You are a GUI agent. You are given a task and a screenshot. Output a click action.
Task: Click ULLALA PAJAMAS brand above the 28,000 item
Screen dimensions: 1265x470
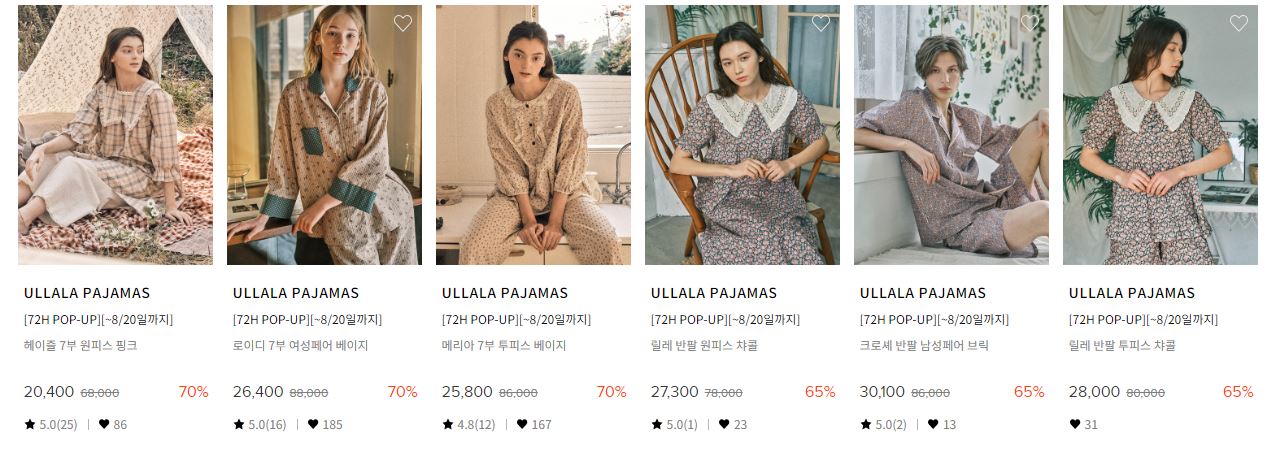(1132, 293)
